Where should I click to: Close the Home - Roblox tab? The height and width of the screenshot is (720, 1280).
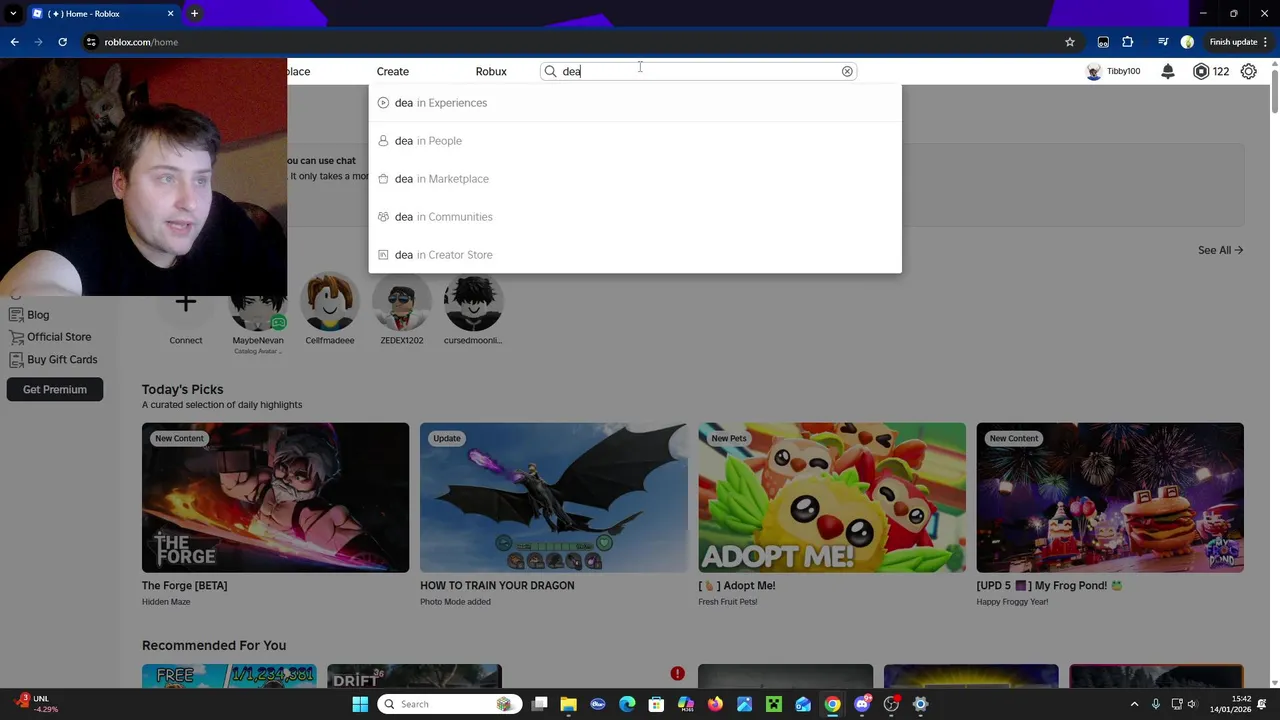[170, 13]
